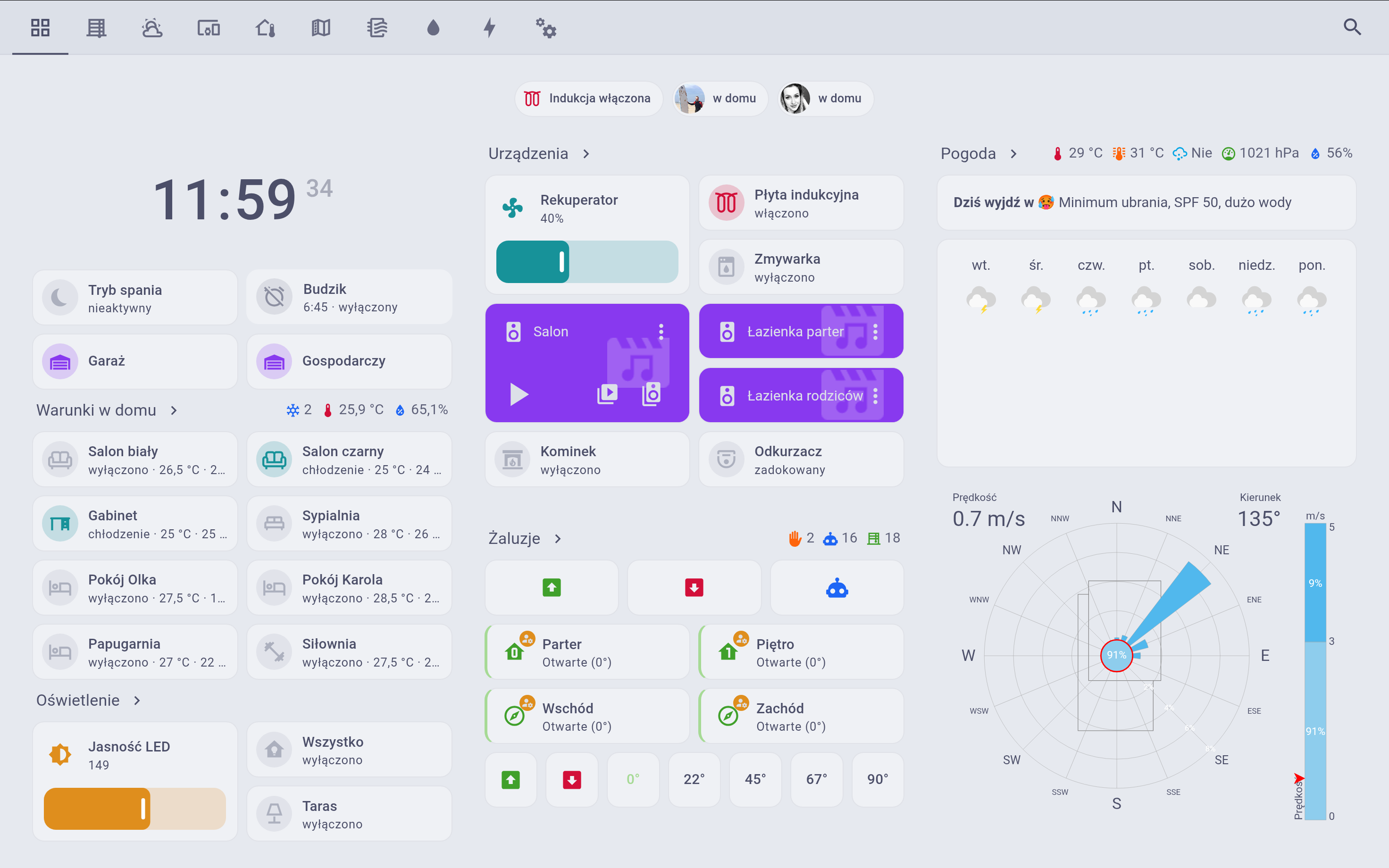Open Sypialnia climate card
This screenshot has width=1389, height=868.
[349, 524]
